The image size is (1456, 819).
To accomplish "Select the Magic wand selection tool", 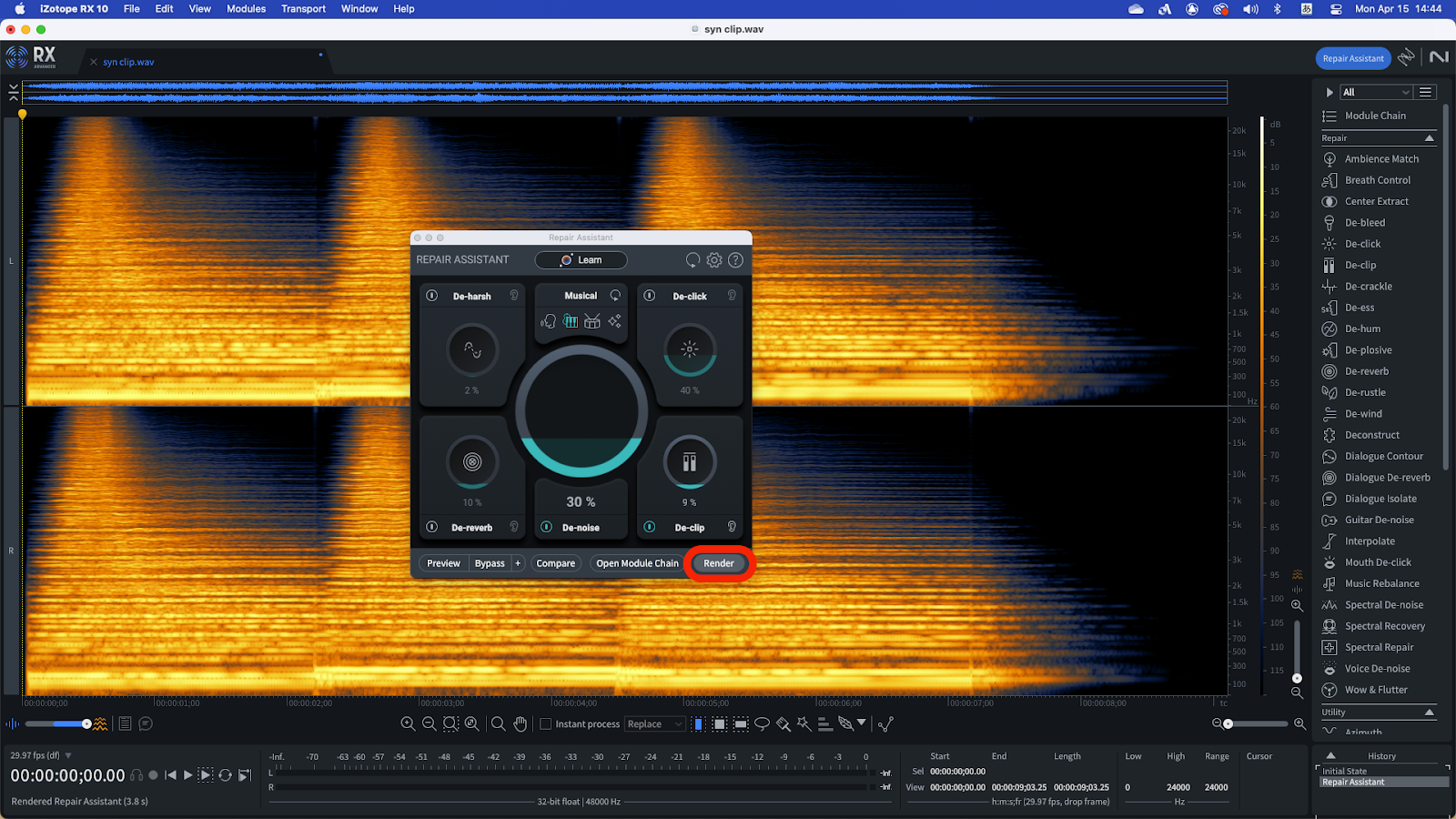I will tap(804, 723).
